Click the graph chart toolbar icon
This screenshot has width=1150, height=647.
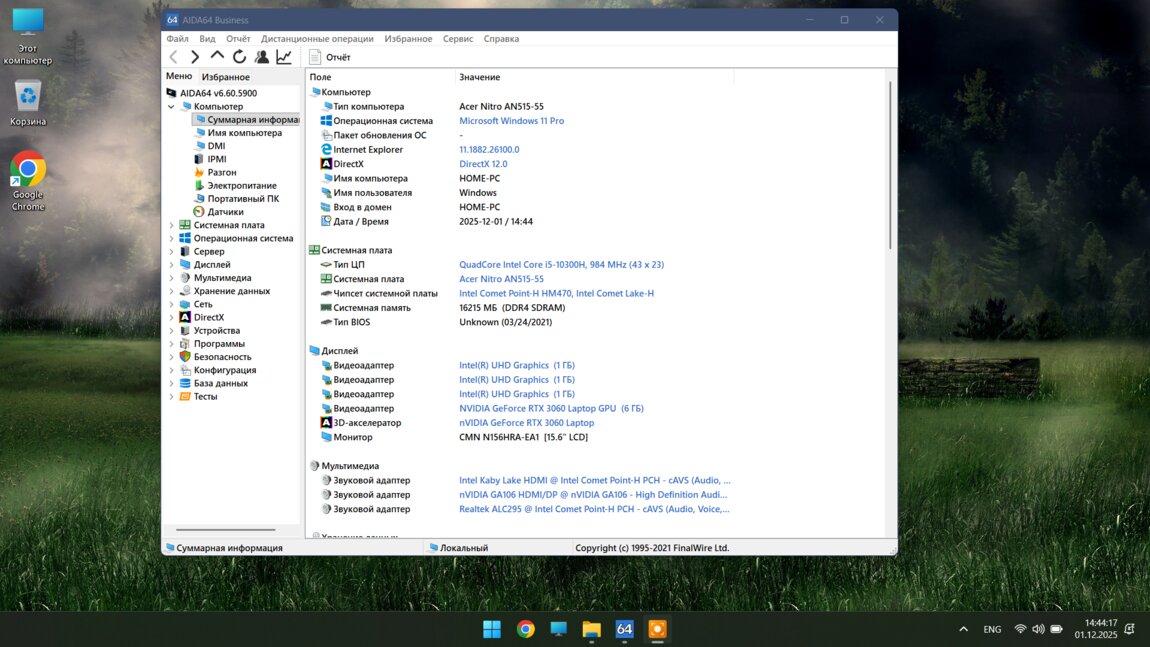click(284, 57)
